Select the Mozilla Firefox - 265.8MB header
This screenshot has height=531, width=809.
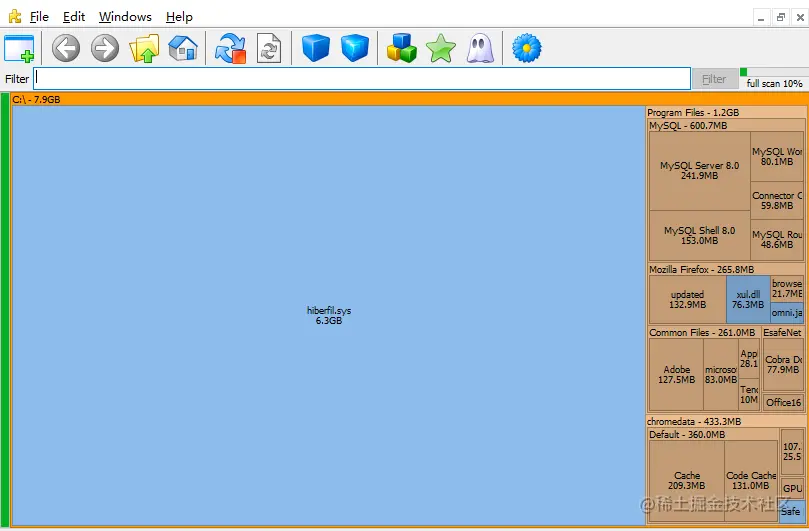(x=726, y=269)
